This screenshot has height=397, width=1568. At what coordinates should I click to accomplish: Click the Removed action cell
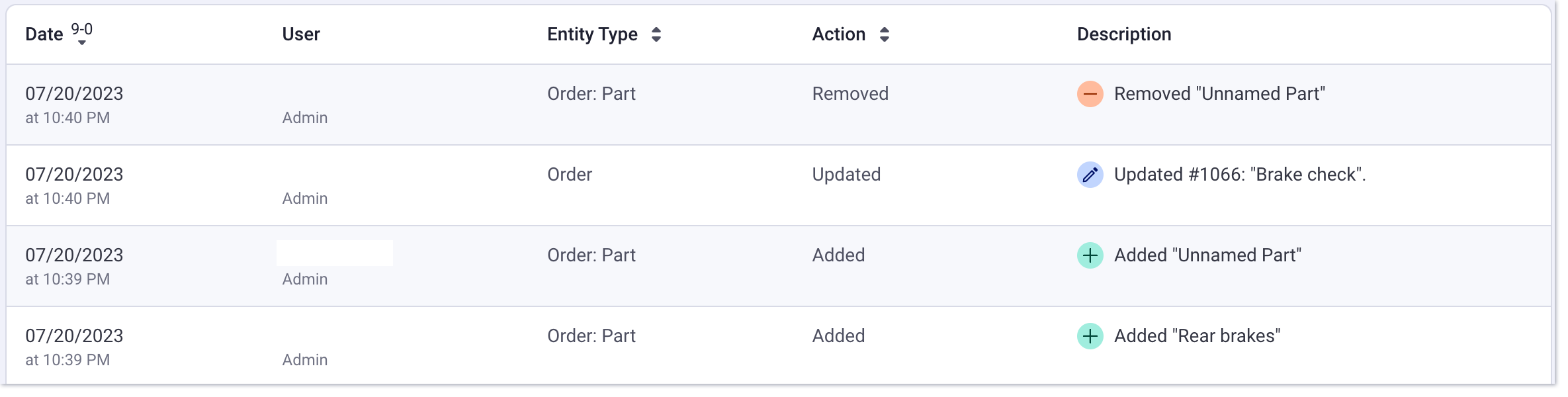click(850, 94)
